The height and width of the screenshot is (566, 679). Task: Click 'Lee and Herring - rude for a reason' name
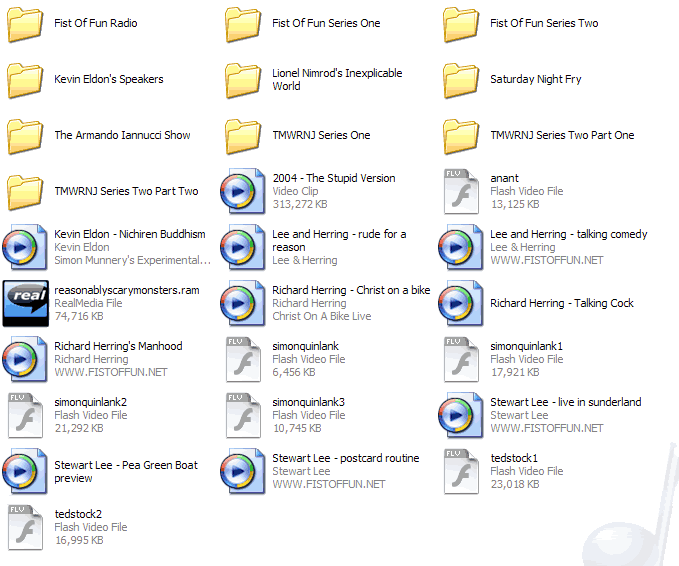coord(339,241)
